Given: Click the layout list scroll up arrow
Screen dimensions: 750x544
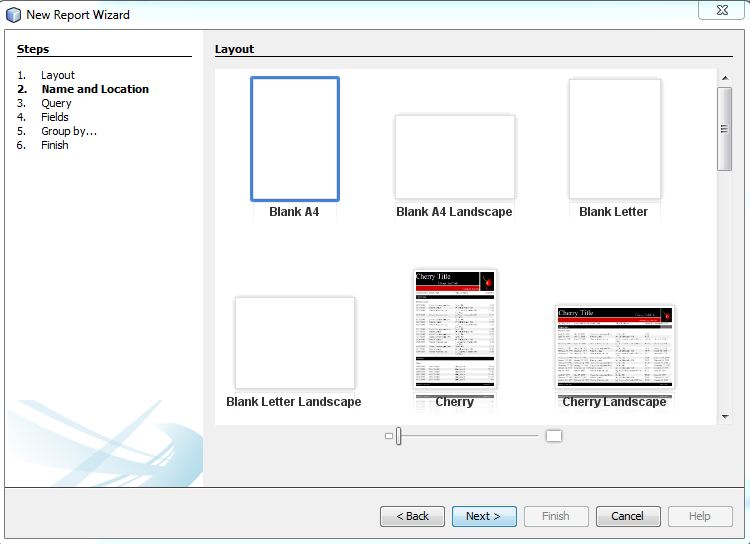Looking at the screenshot, I should (725, 78).
